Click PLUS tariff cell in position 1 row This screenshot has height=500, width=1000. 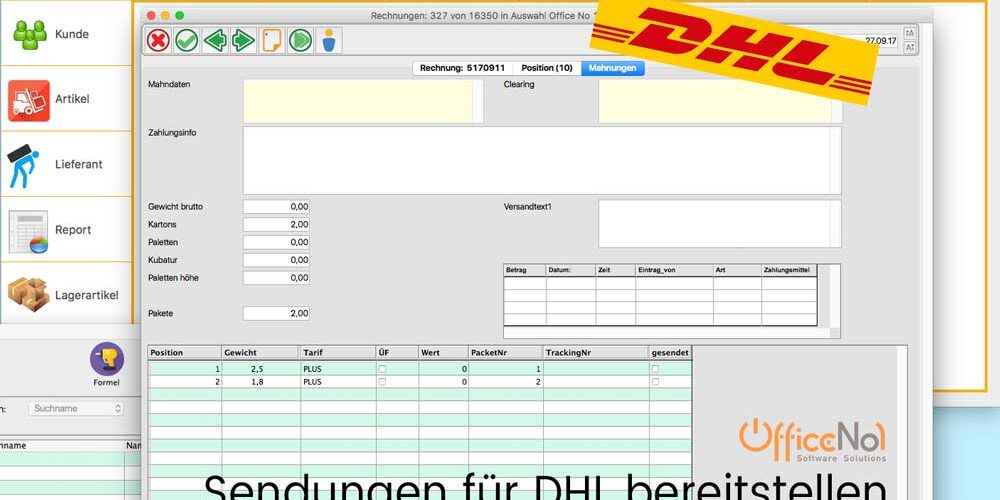pyautogui.click(x=338, y=369)
